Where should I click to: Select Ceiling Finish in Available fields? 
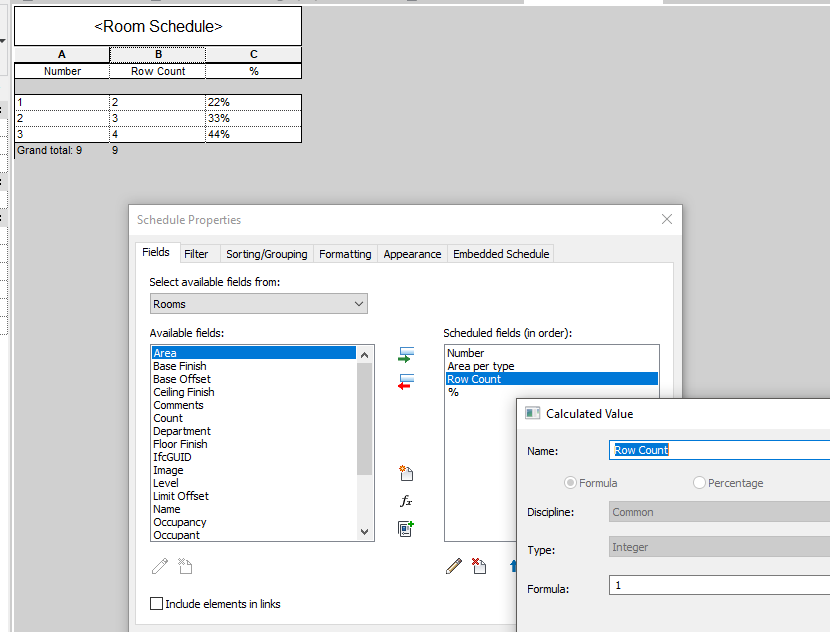click(x=254, y=392)
